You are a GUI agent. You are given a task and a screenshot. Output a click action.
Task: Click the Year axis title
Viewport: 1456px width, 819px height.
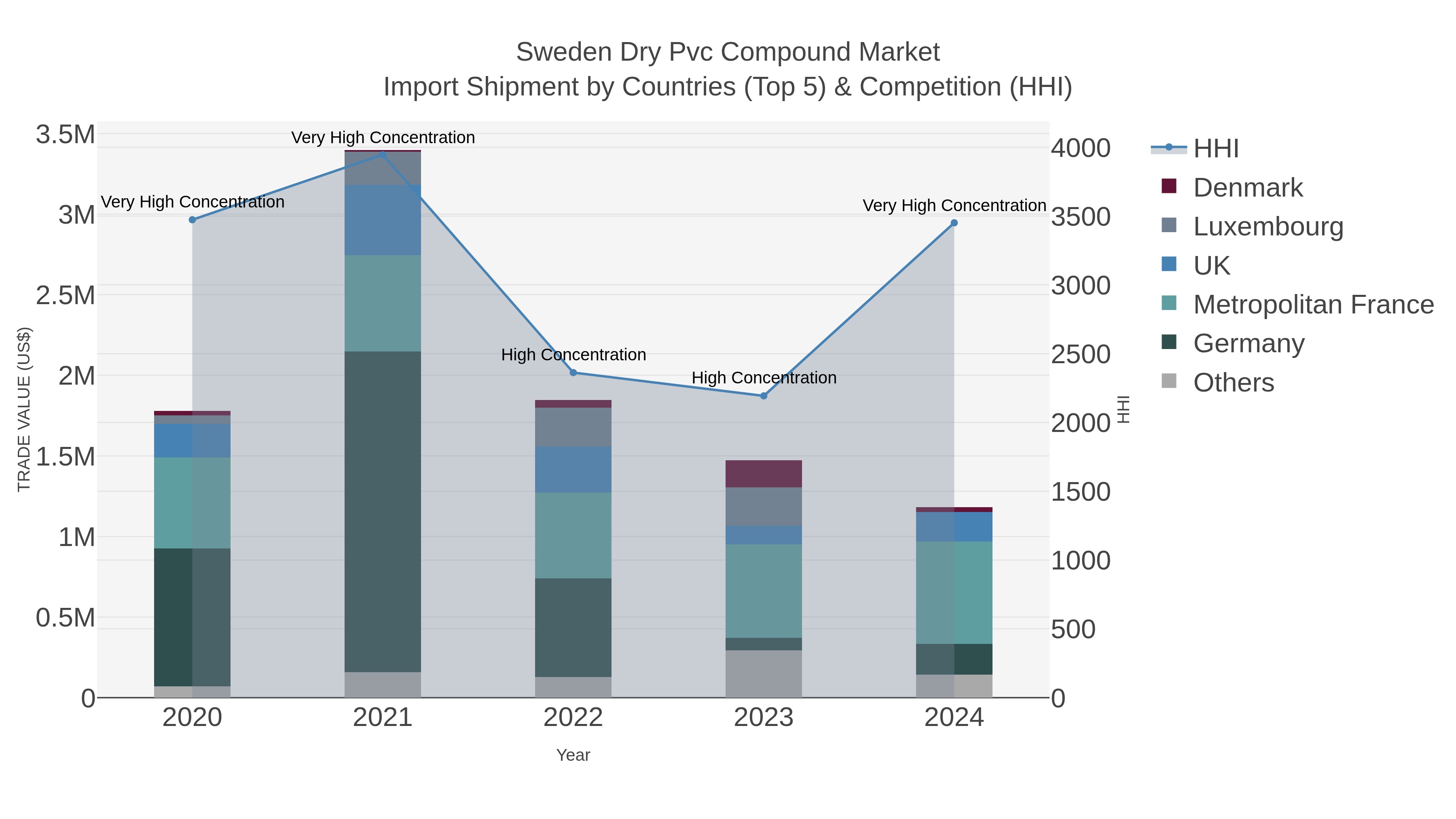(x=573, y=755)
